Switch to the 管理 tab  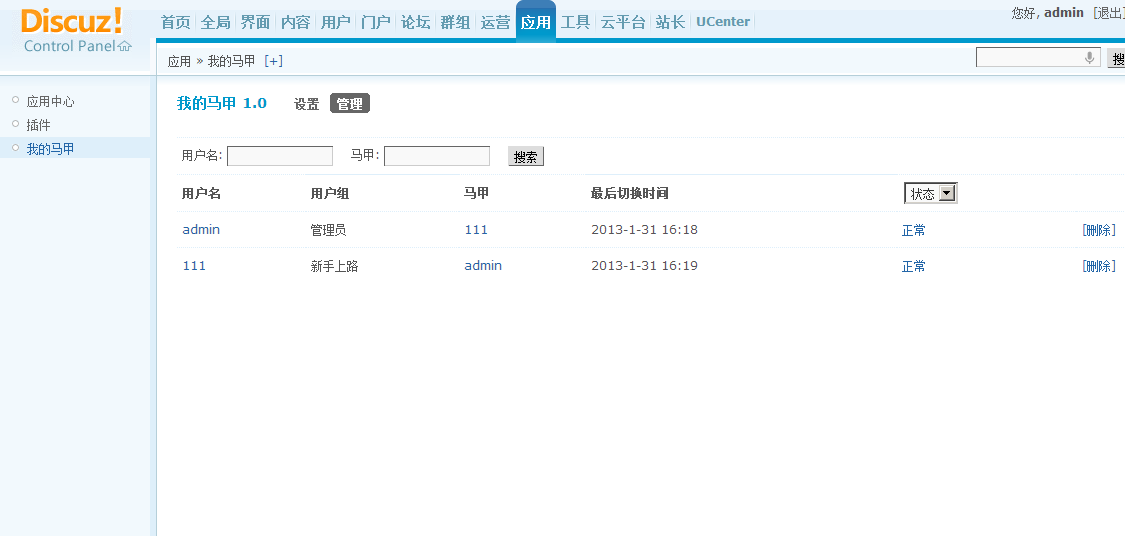point(349,103)
